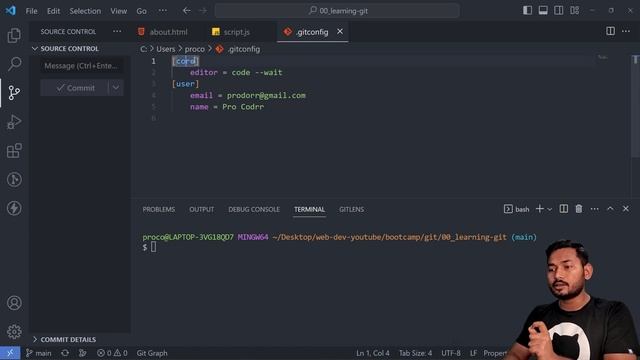
Task: Click the proco breadcrumb segment
Action: click(x=195, y=49)
